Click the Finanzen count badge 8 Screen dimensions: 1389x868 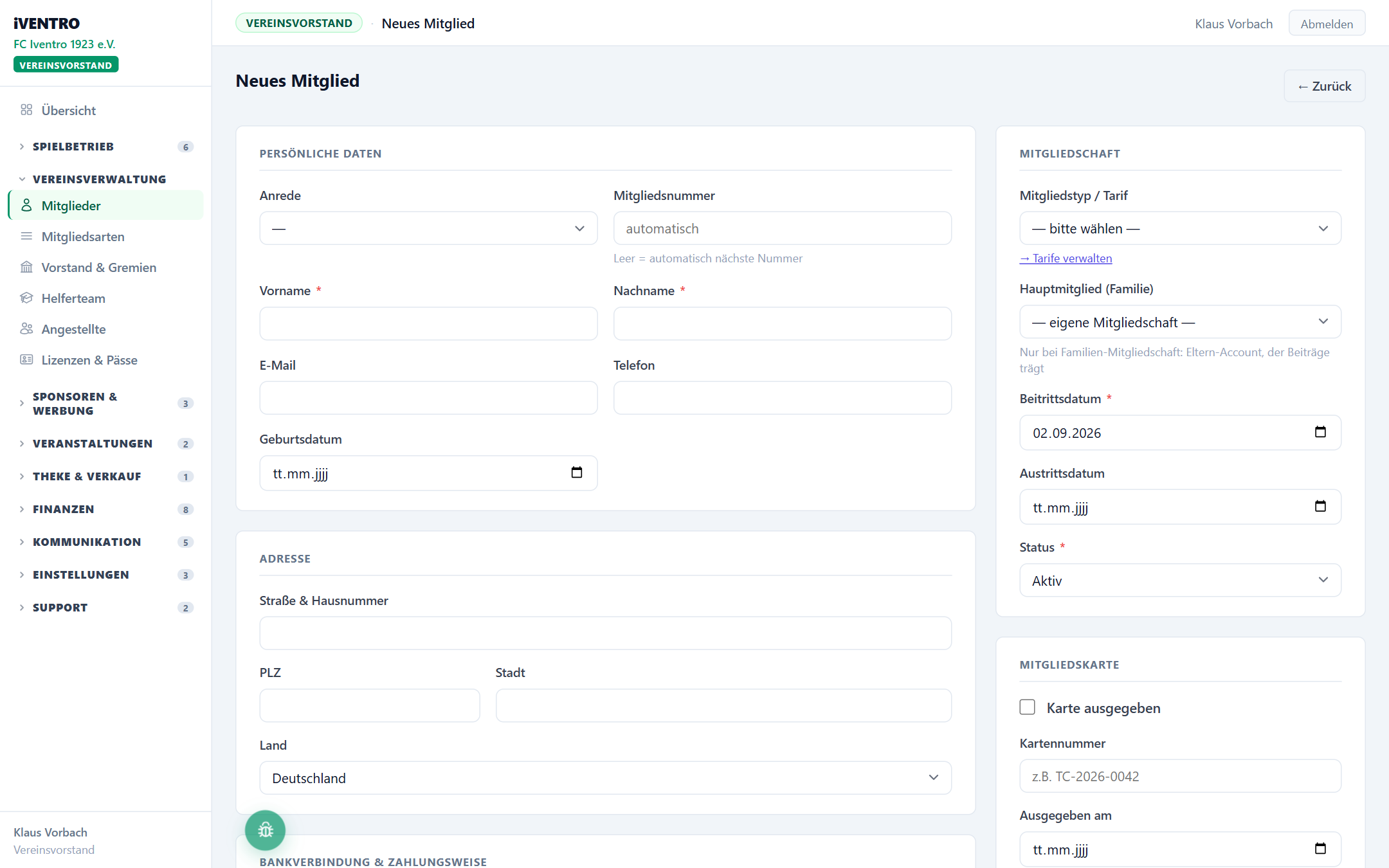[x=185, y=509]
